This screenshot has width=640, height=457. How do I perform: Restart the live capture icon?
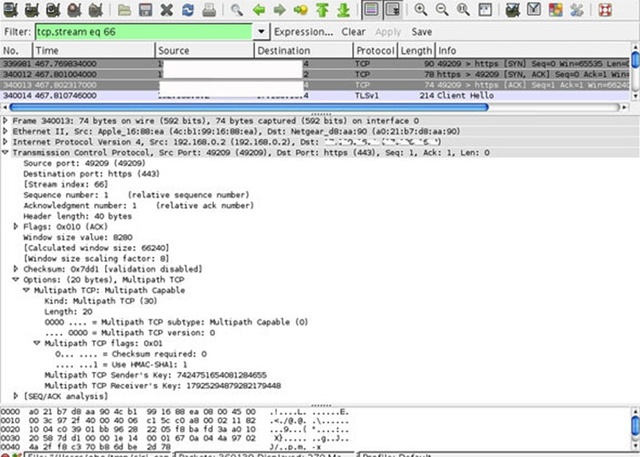coord(96,9)
